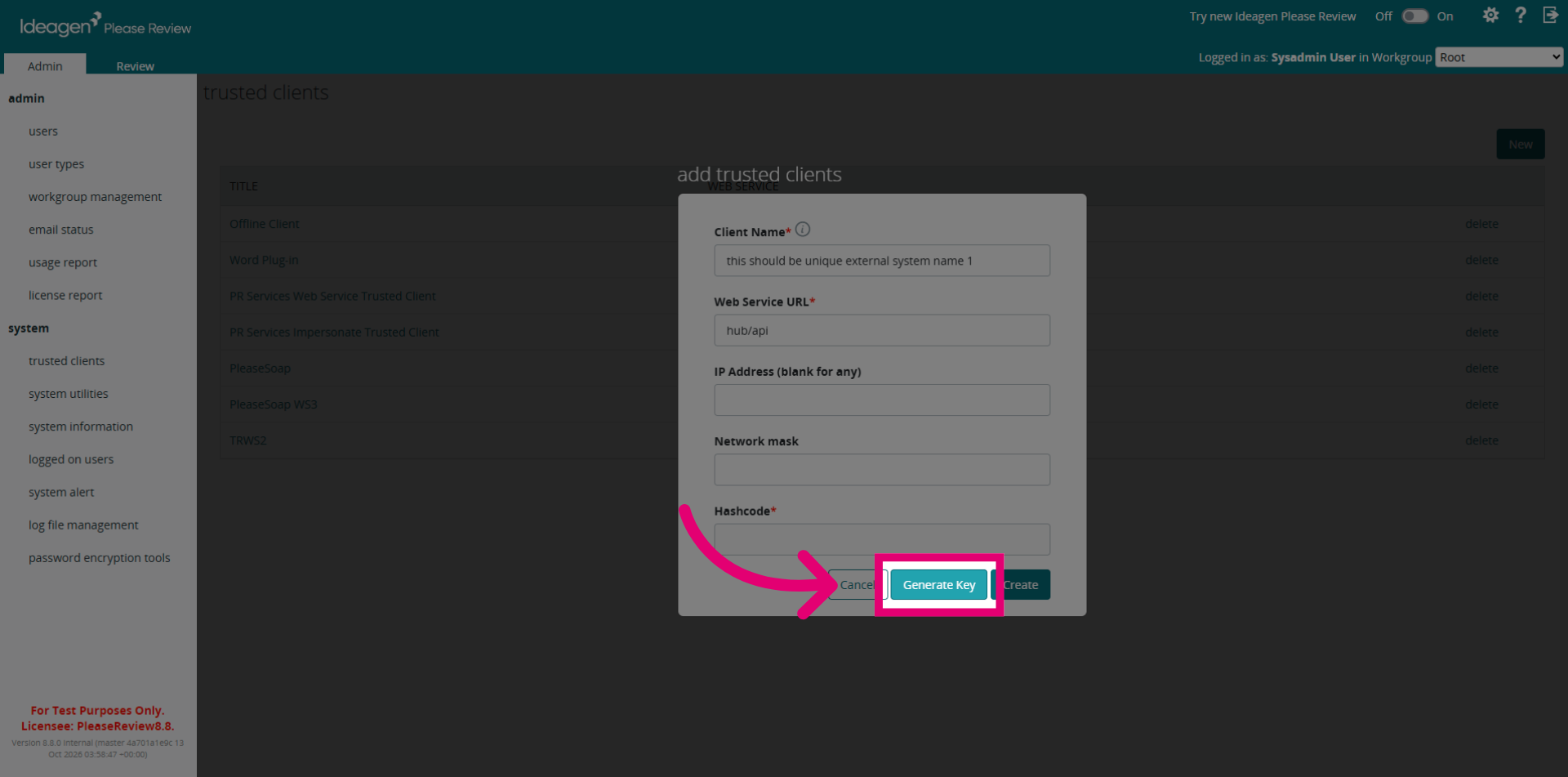Viewport: 1568px width, 777px height.
Task: Open the settings gear icon
Action: click(1490, 16)
